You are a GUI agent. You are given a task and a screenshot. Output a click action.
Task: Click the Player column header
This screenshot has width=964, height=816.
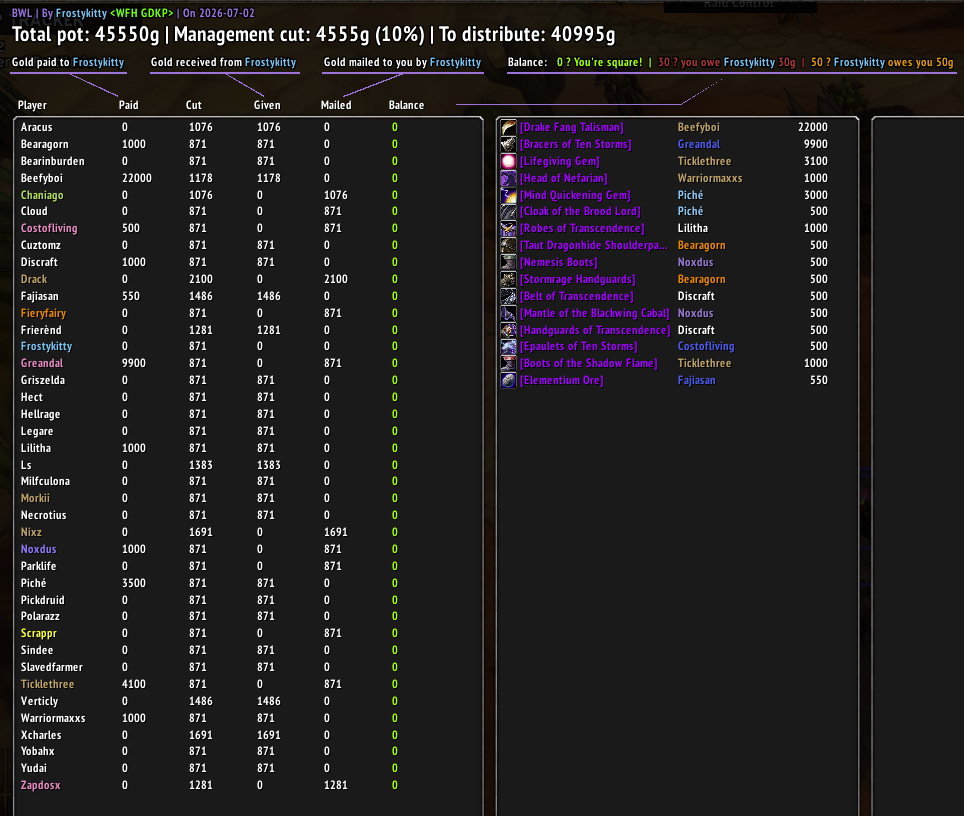(32, 105)
